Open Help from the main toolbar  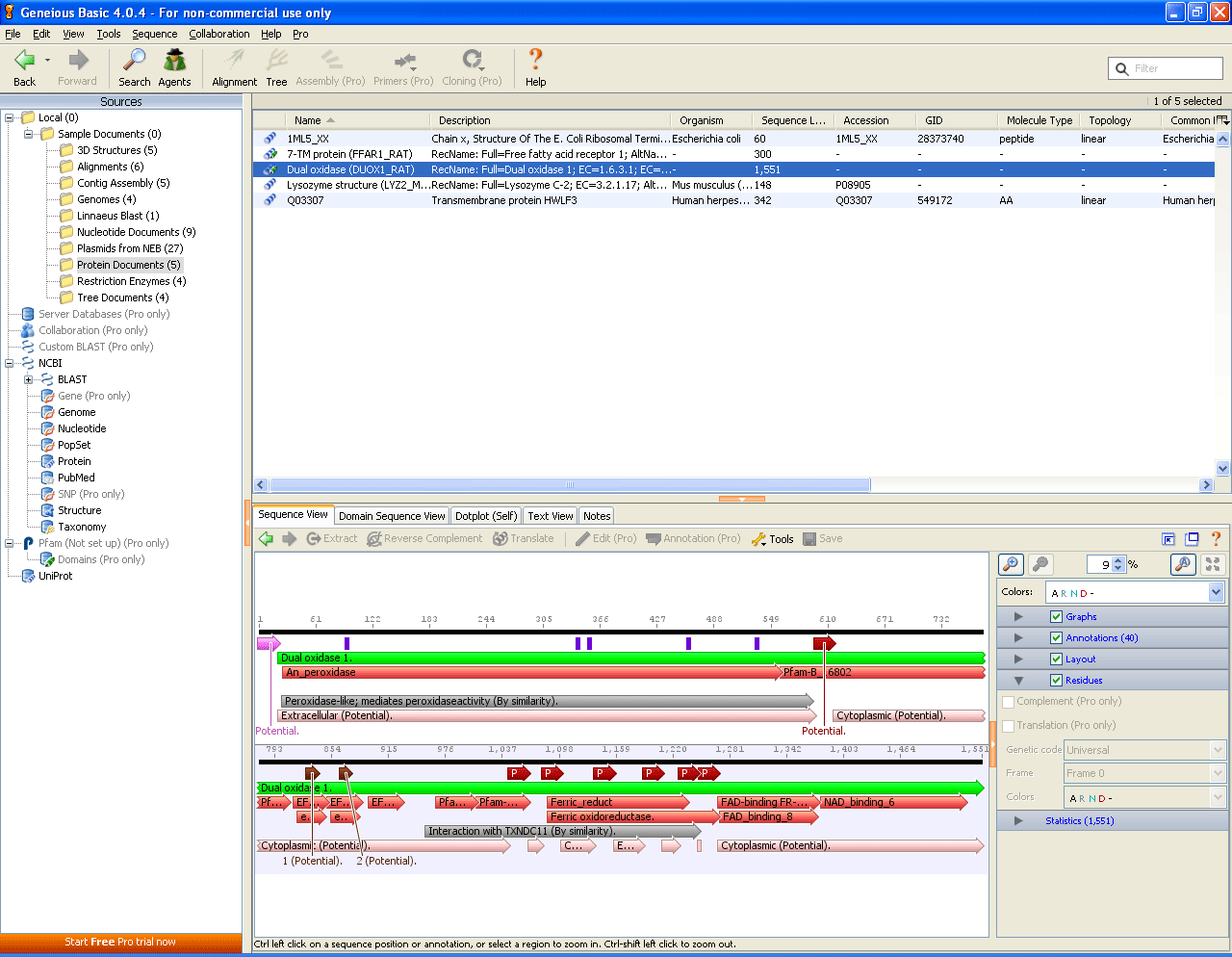click(535, 68)
